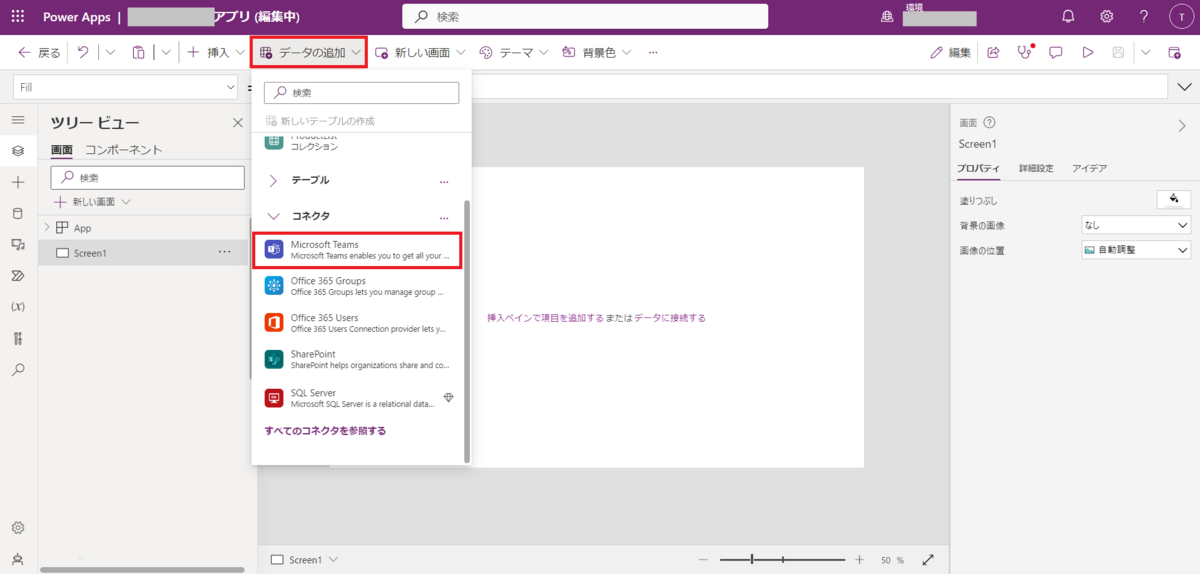
Task: Open the app launcher waffle icon
Action: (17, 16)
